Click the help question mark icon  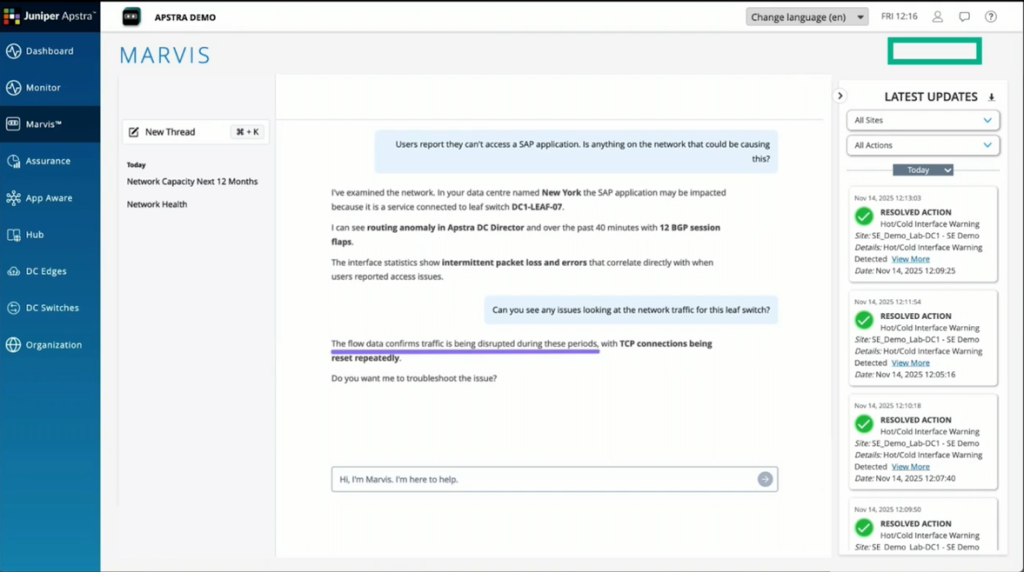[991, 17]
